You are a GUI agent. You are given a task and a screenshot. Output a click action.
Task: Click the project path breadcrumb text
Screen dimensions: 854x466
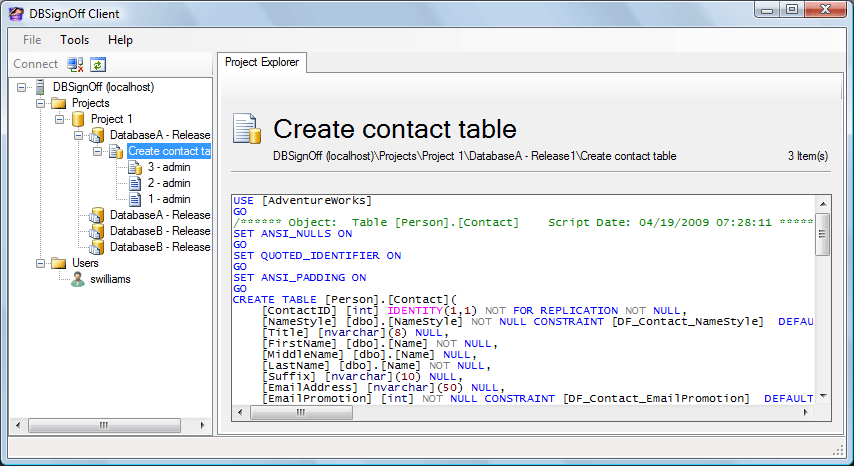pyautogui.click(x=474, y=156)
